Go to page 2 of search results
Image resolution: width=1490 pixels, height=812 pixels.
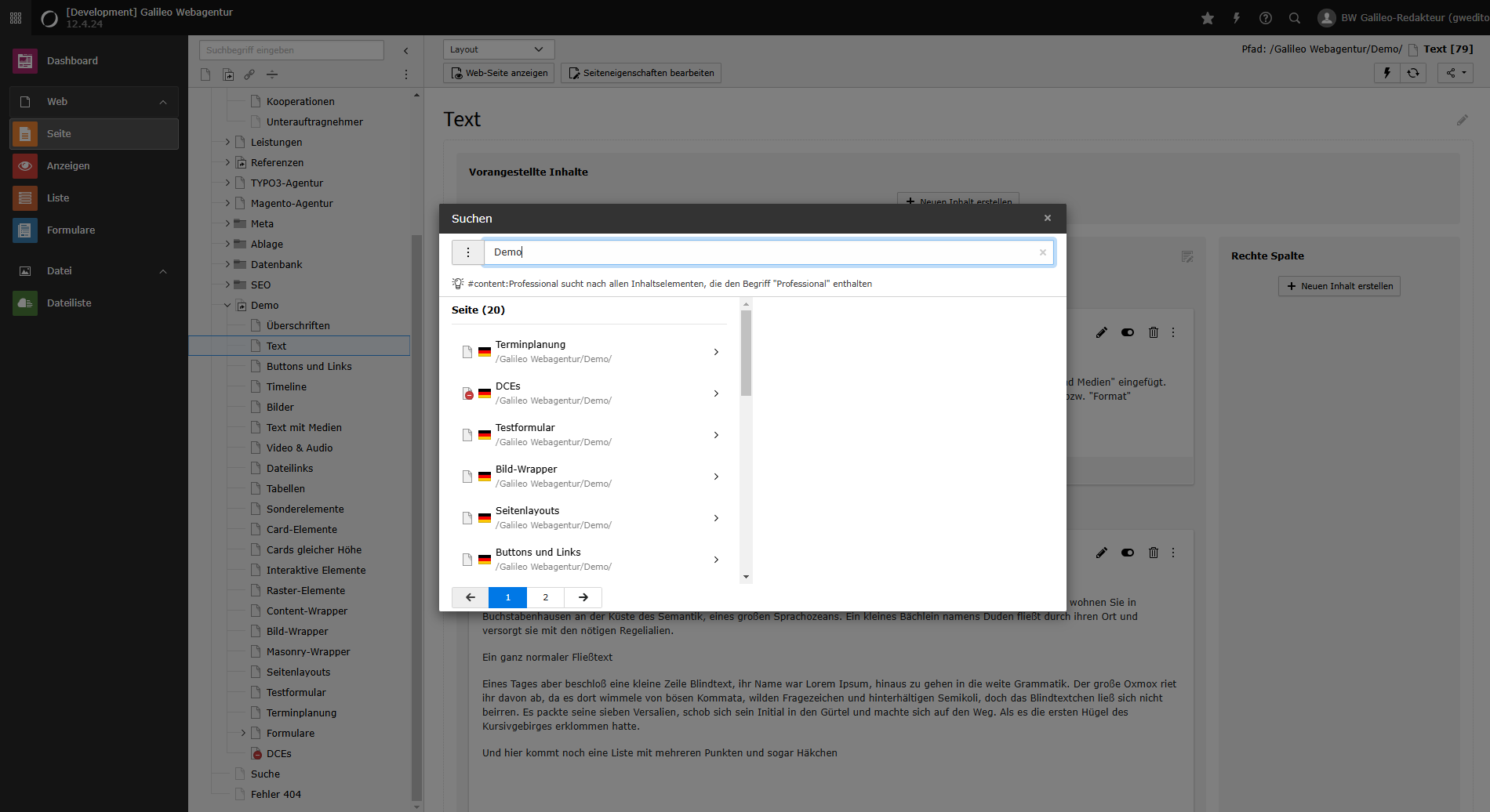(x=545, y=597)
